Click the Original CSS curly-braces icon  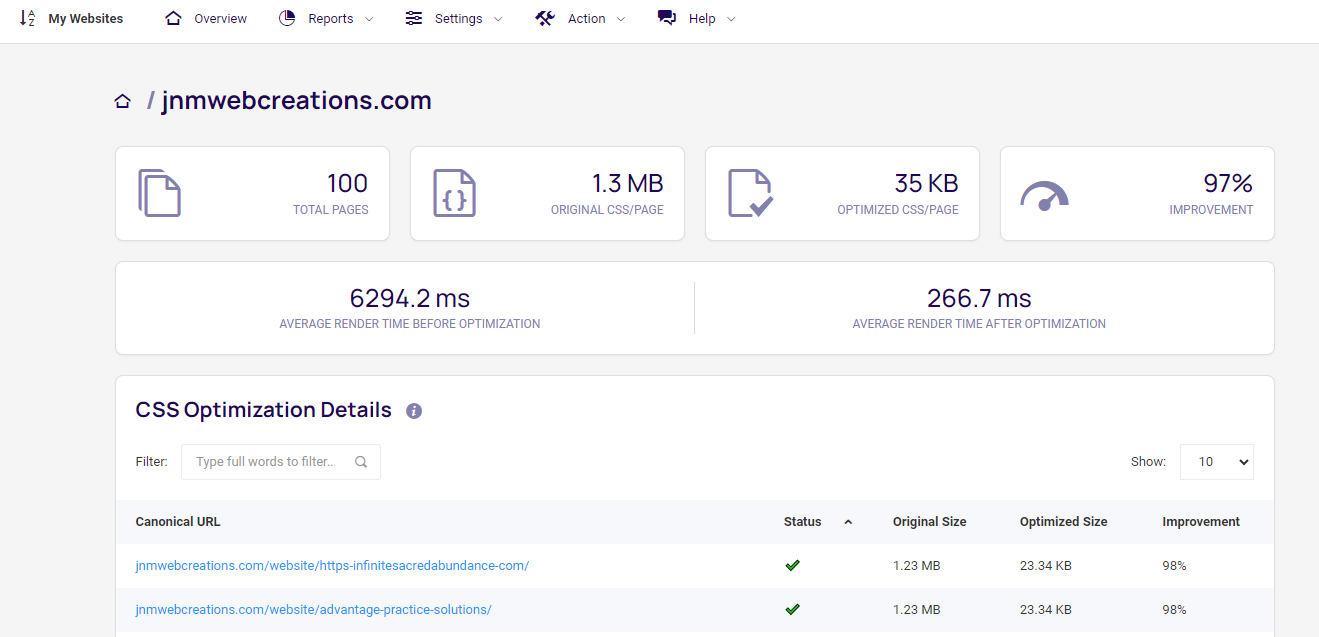point(455,192)
